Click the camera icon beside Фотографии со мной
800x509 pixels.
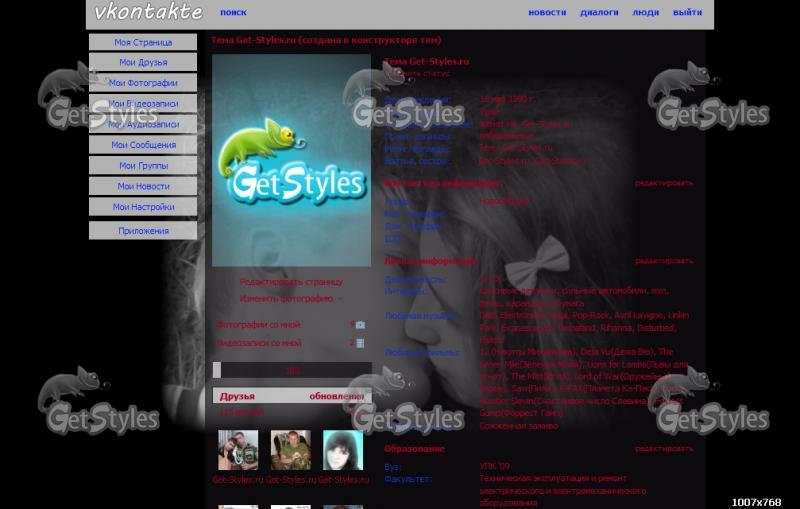point(360,325)
